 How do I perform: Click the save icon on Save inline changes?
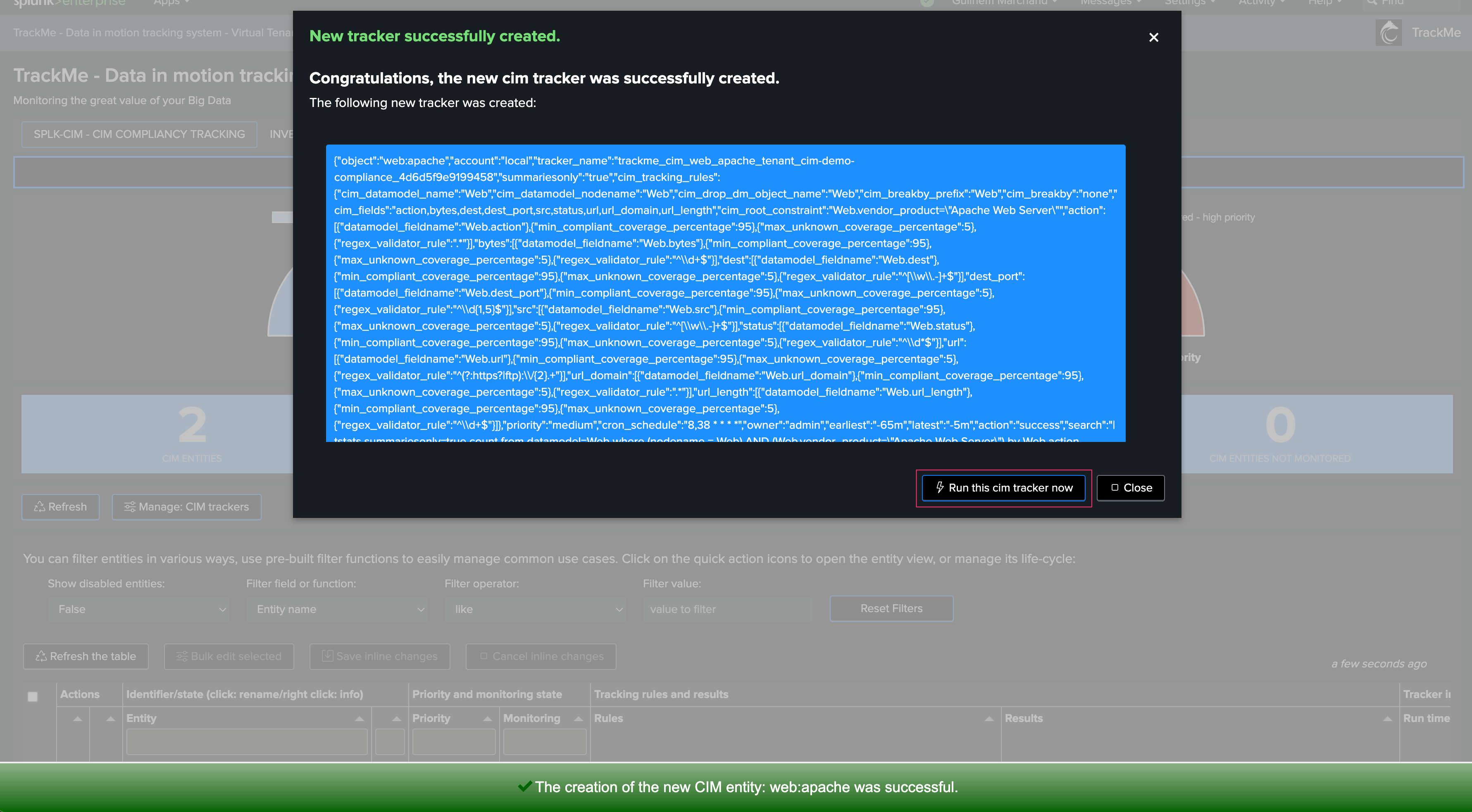tap(327, 655)
